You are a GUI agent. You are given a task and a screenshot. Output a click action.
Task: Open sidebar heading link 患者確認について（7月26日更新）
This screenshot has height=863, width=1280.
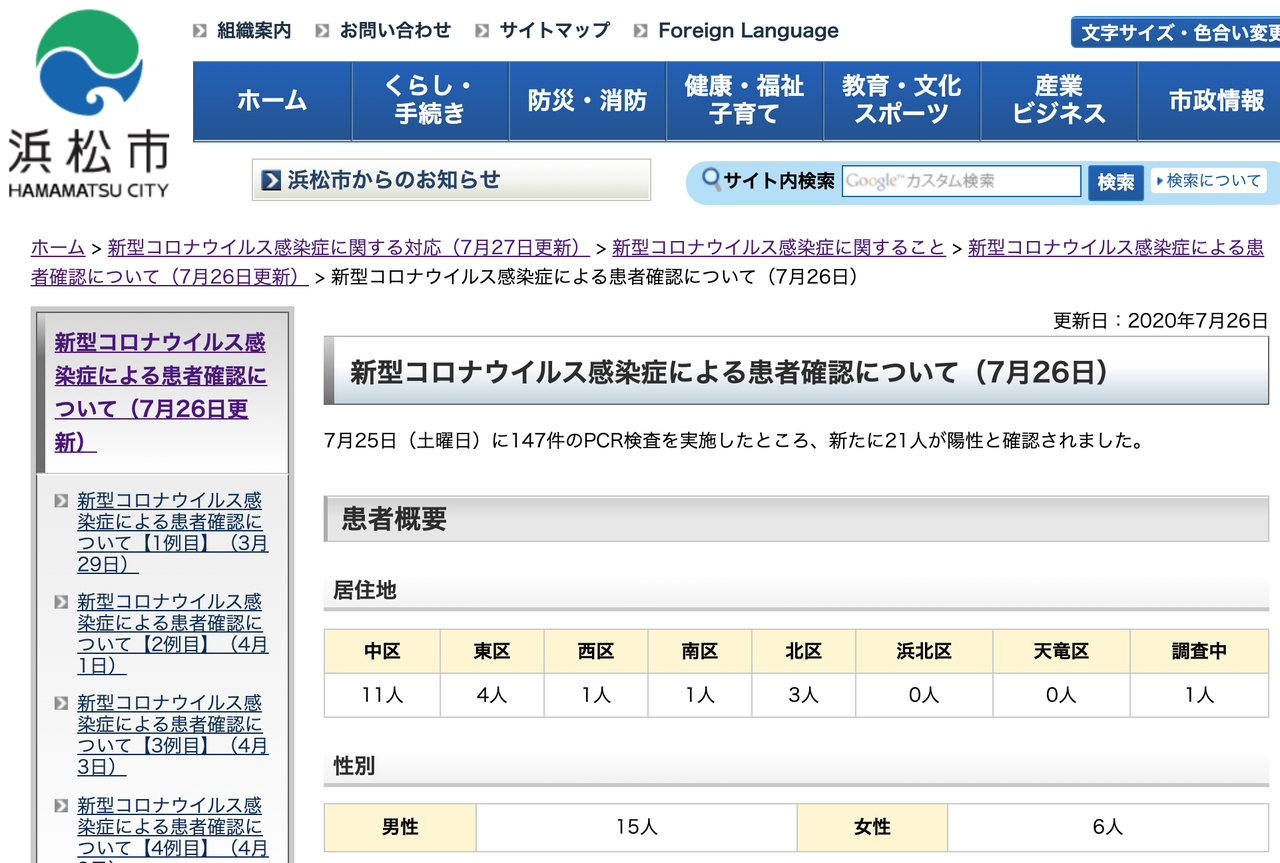click(161, 392)
